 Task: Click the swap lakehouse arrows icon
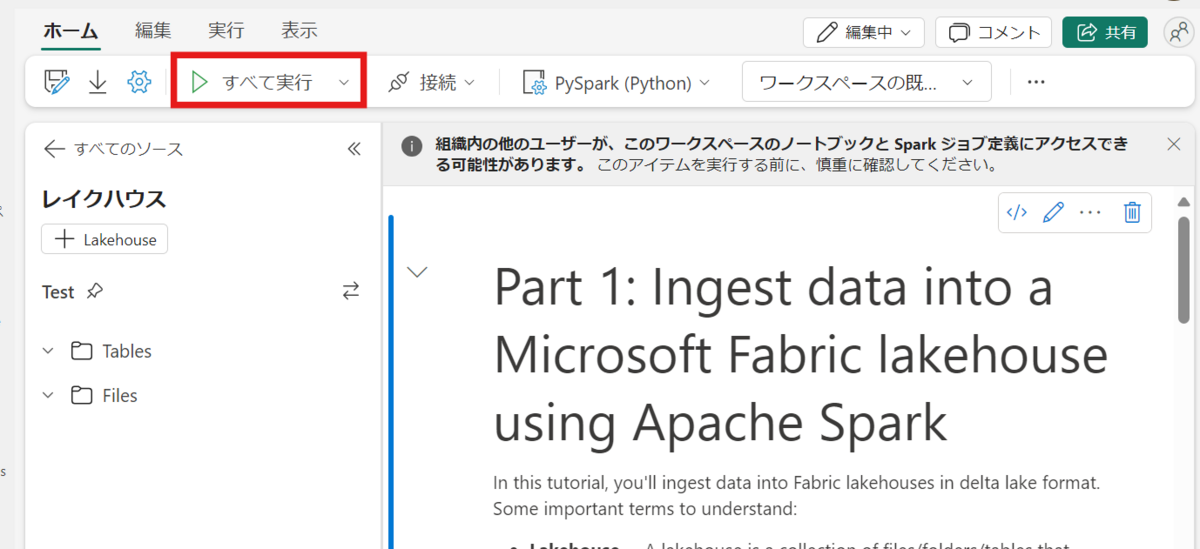[350, 291]
